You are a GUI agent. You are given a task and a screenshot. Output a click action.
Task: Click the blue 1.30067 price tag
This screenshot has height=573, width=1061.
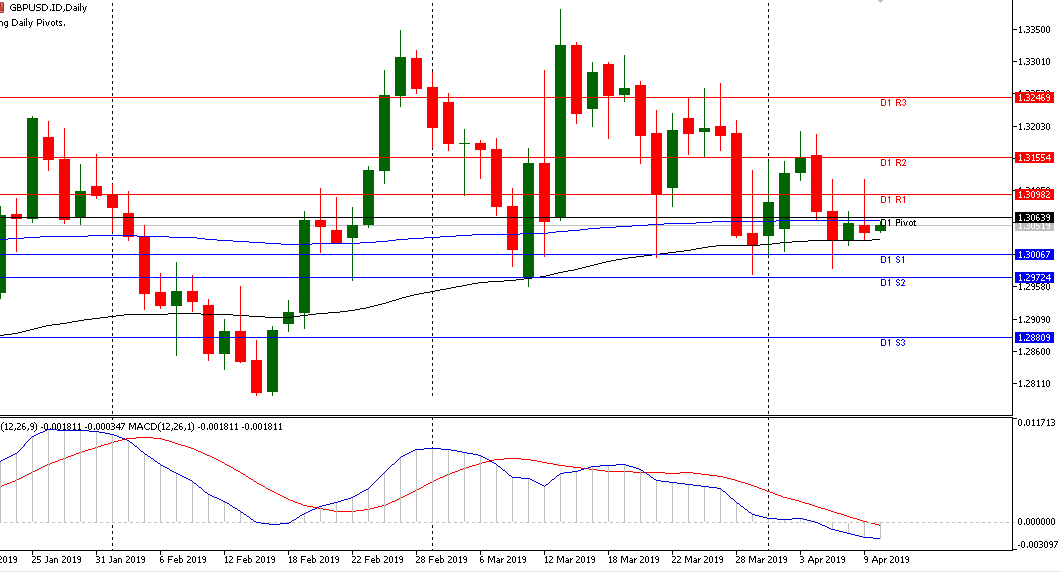1032,255
